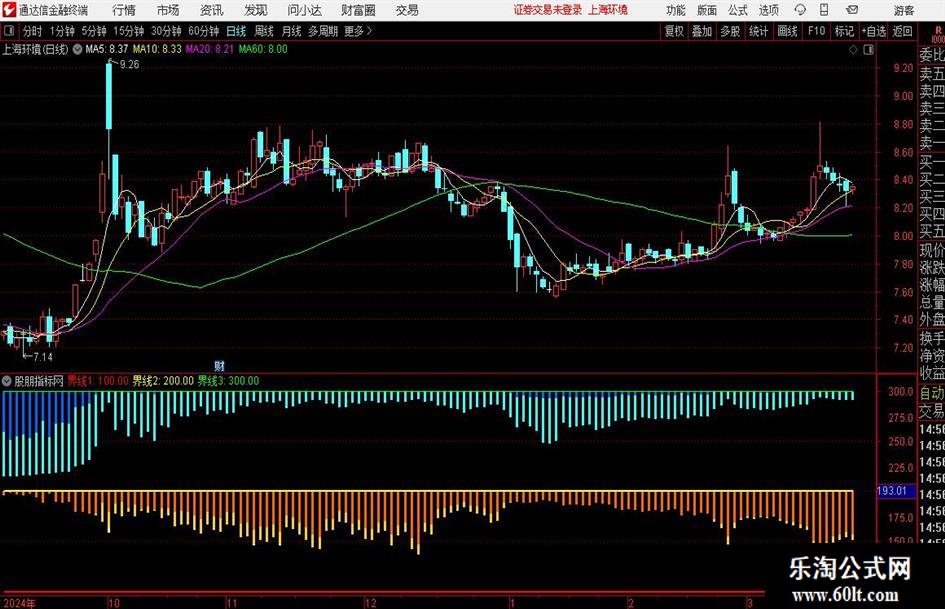Click the 多股 toolbar button
The image size is (945, 609).
(730, 31)
